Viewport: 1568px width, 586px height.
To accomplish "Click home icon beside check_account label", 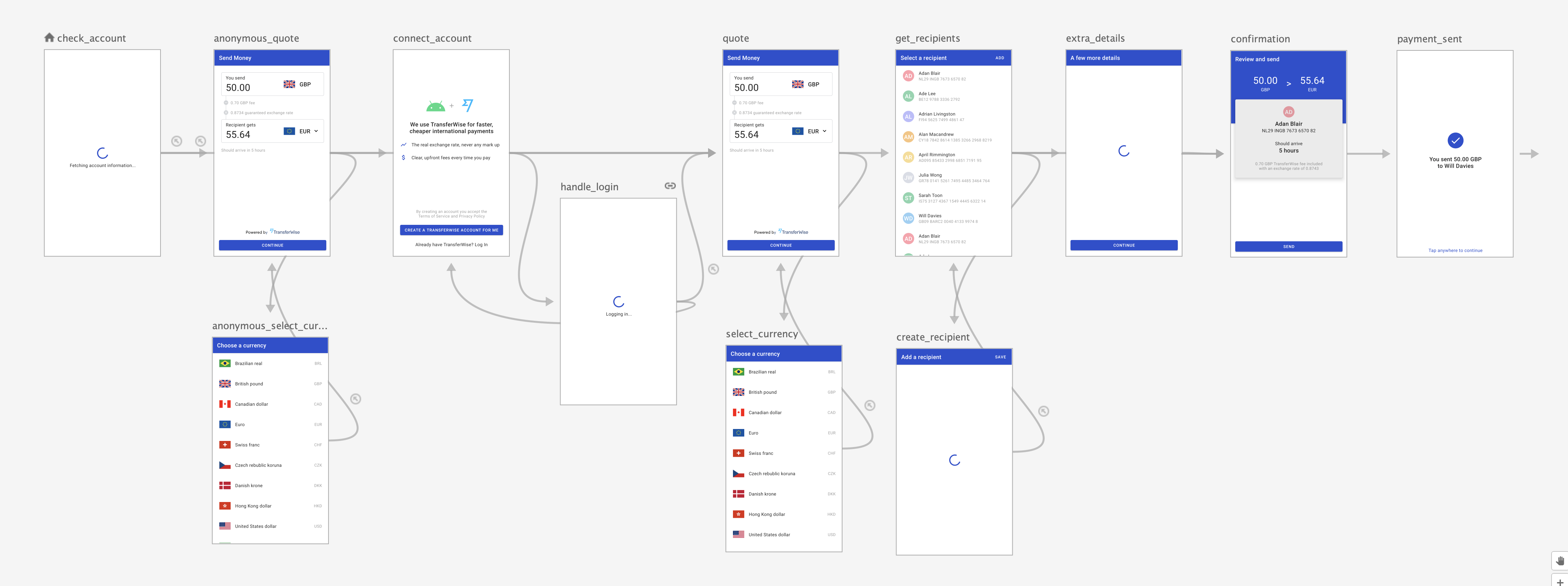I will click(x=49, y=38).
